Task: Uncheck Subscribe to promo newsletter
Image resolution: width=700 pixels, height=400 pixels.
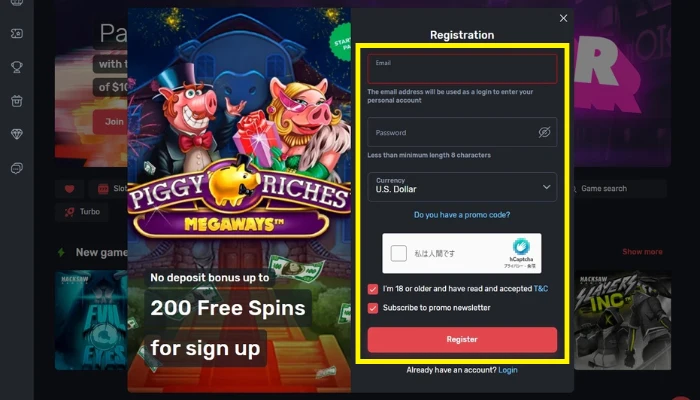Action: click(x=373, y=308)
